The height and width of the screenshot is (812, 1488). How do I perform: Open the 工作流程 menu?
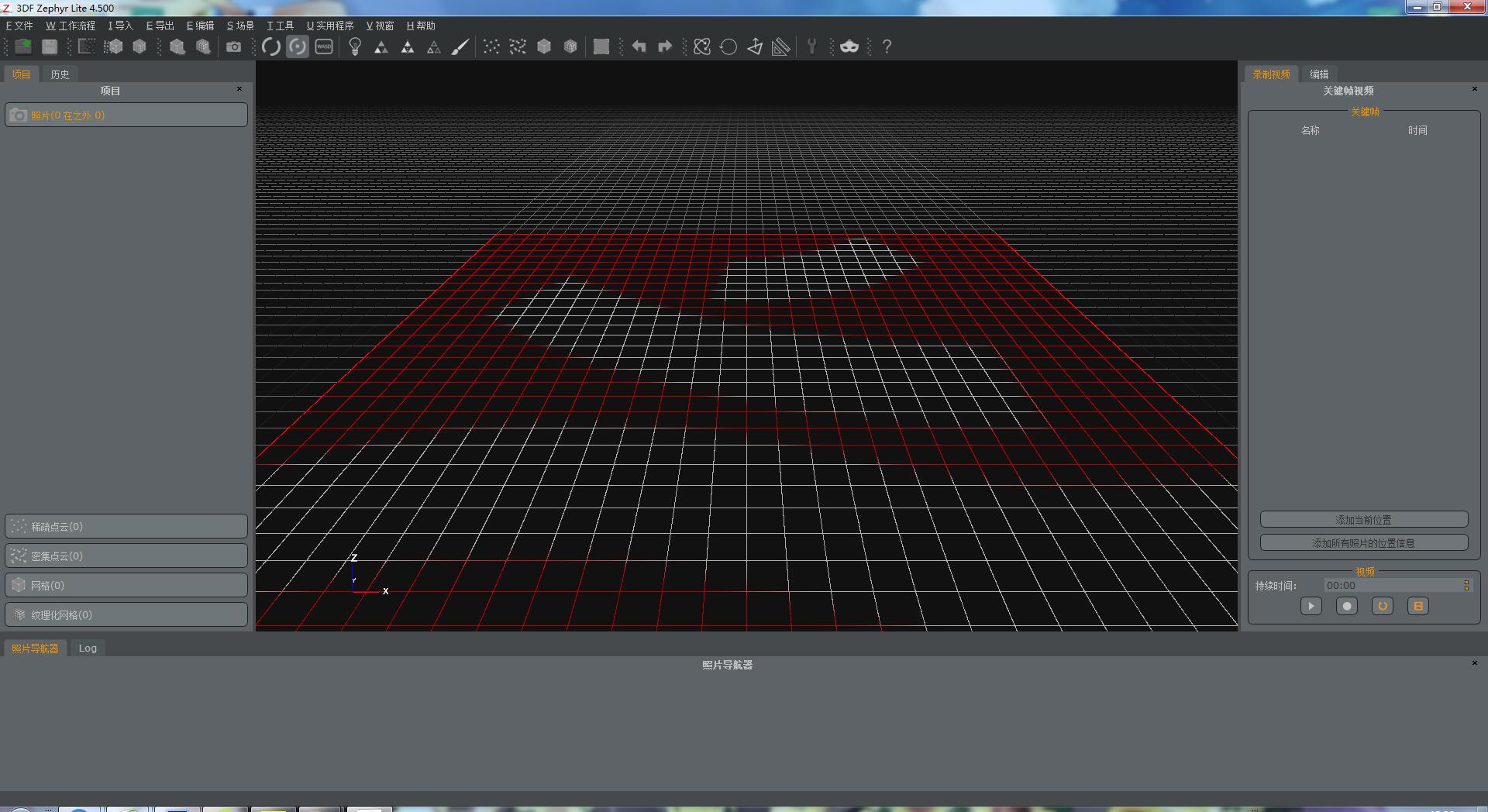71,26
